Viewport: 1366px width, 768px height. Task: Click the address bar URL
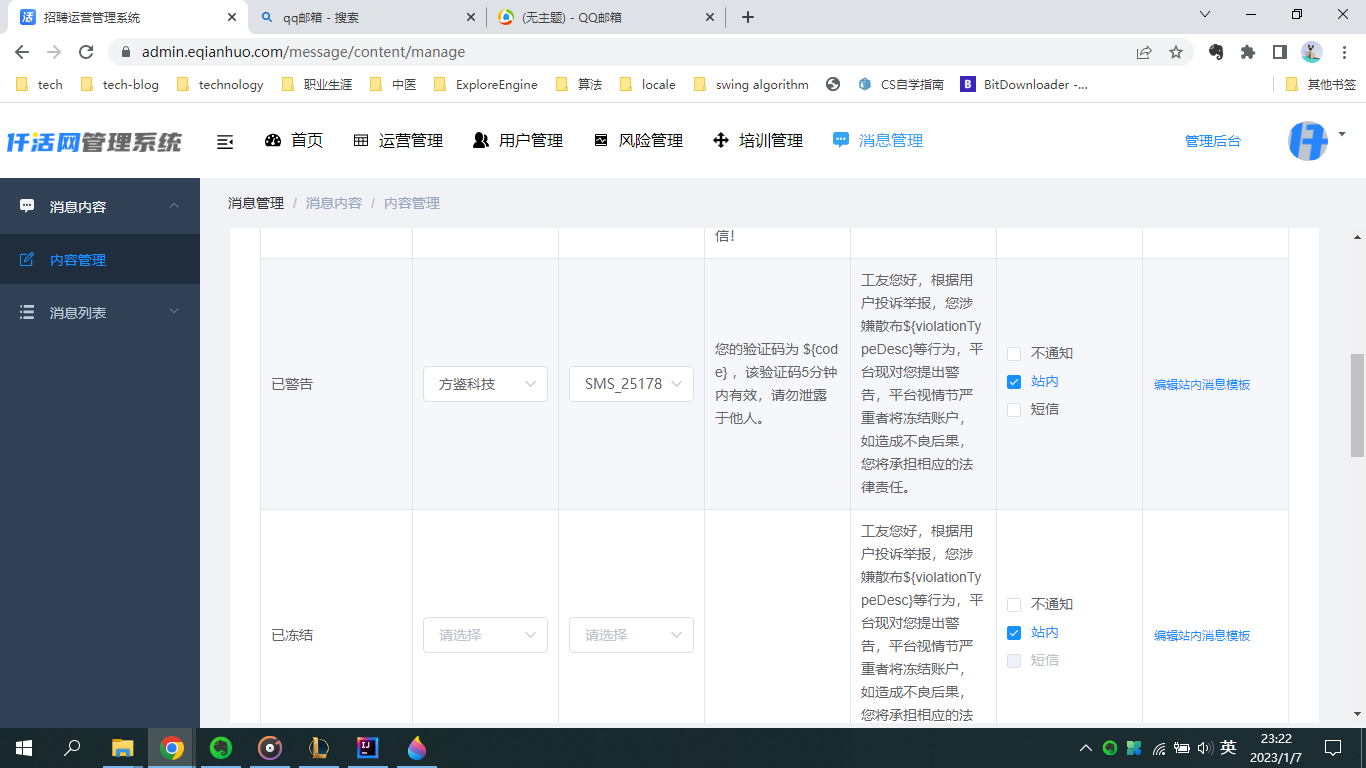(303, 52)
